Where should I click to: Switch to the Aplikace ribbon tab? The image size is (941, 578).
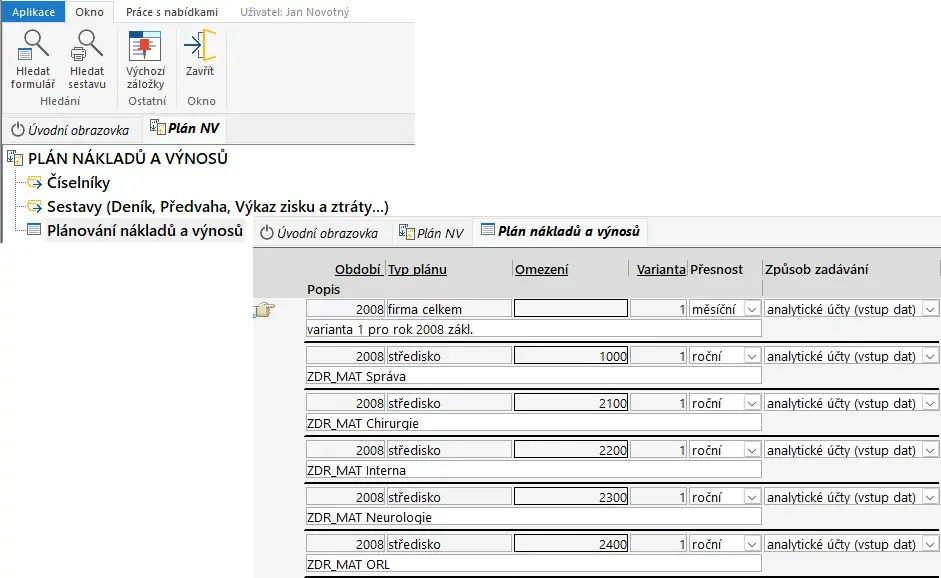click(x=33, y=12)
